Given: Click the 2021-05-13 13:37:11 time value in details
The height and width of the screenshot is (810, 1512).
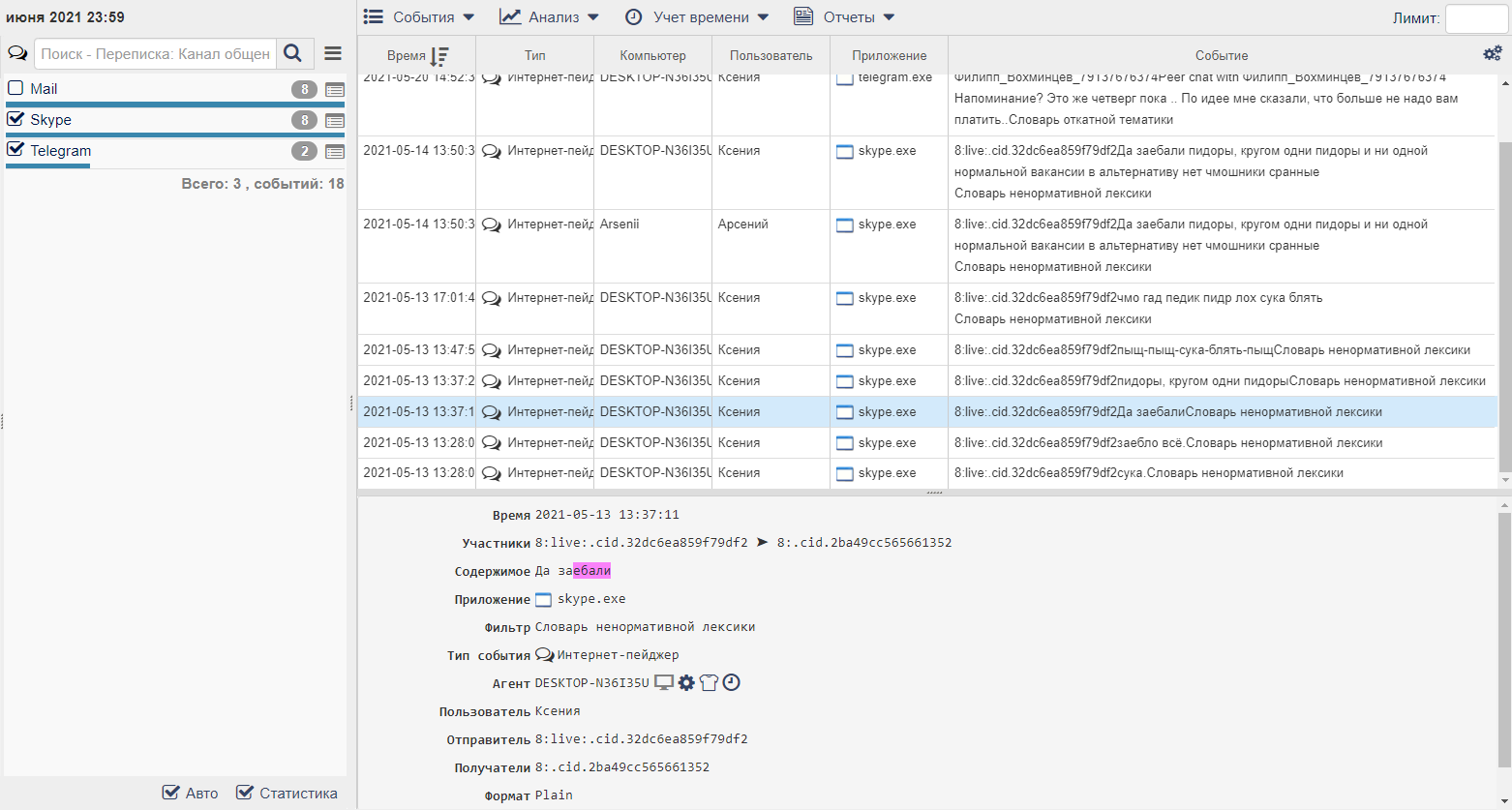Looking at the screenshot, I should coord(607,515).
